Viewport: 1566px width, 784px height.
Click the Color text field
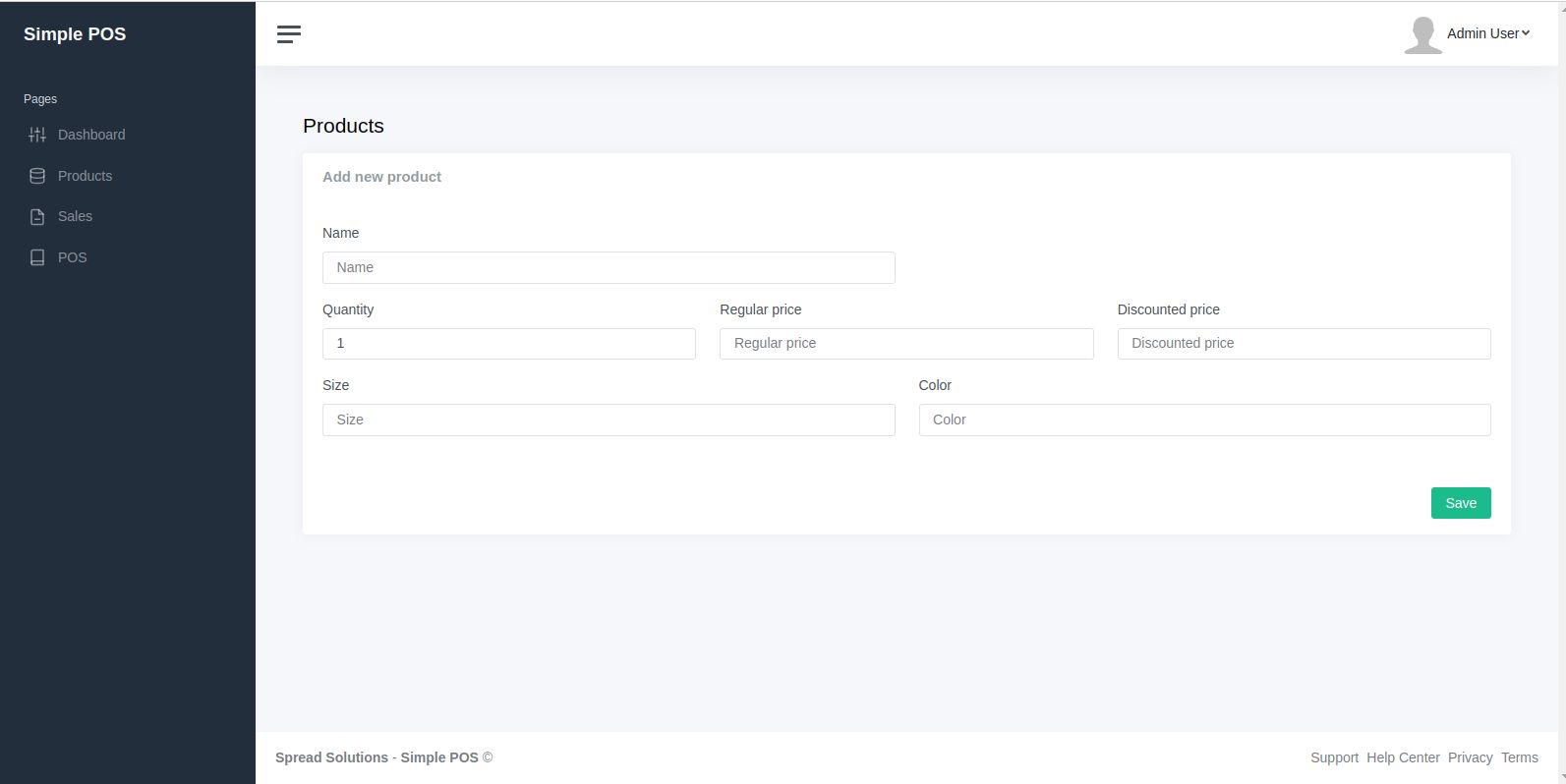[x=1204, y=420]
